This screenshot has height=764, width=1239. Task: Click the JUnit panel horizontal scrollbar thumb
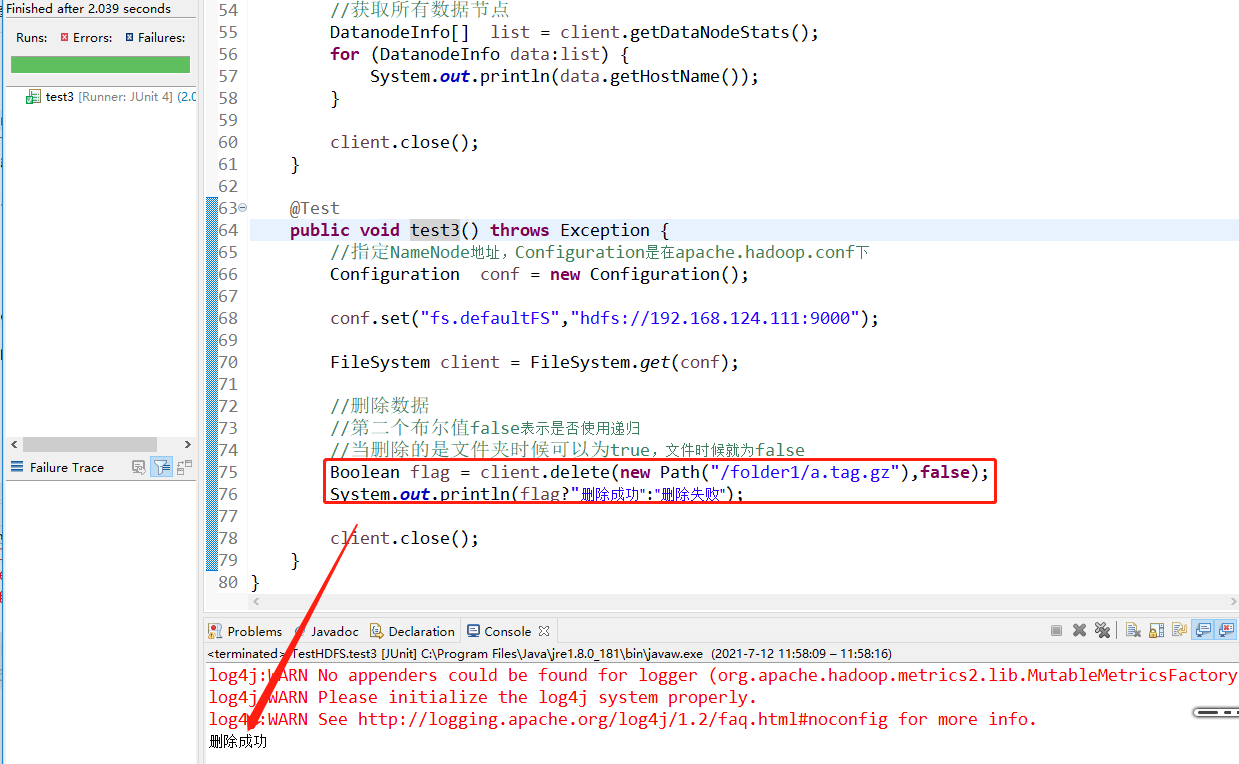click(90, 444)
